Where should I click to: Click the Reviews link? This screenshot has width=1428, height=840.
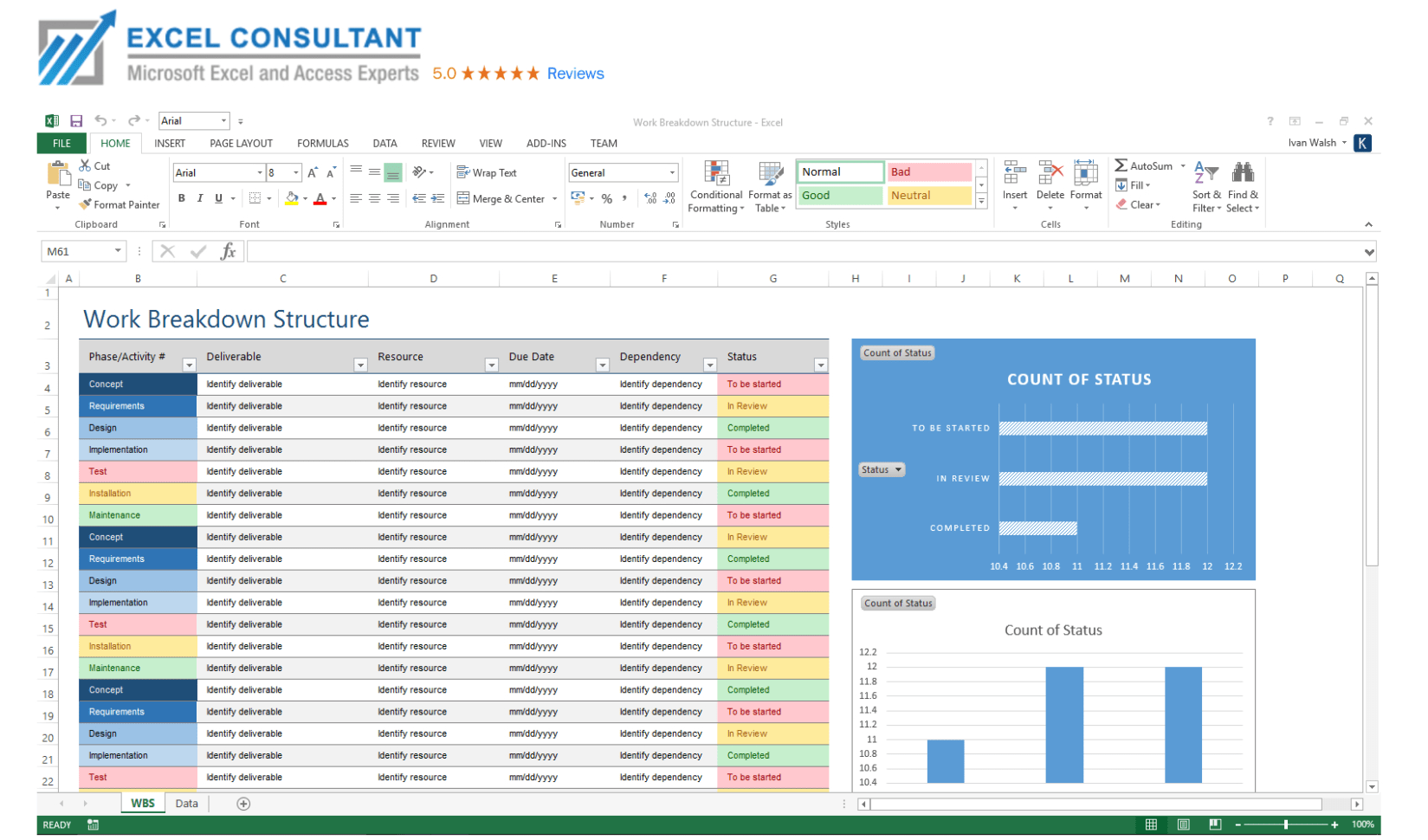pyautogui.click(x=575, y=74)
